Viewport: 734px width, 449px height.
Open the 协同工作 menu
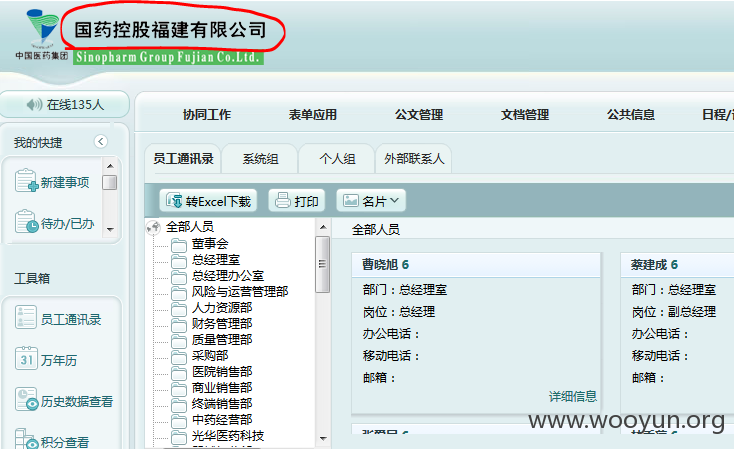[x=206, y=115]
